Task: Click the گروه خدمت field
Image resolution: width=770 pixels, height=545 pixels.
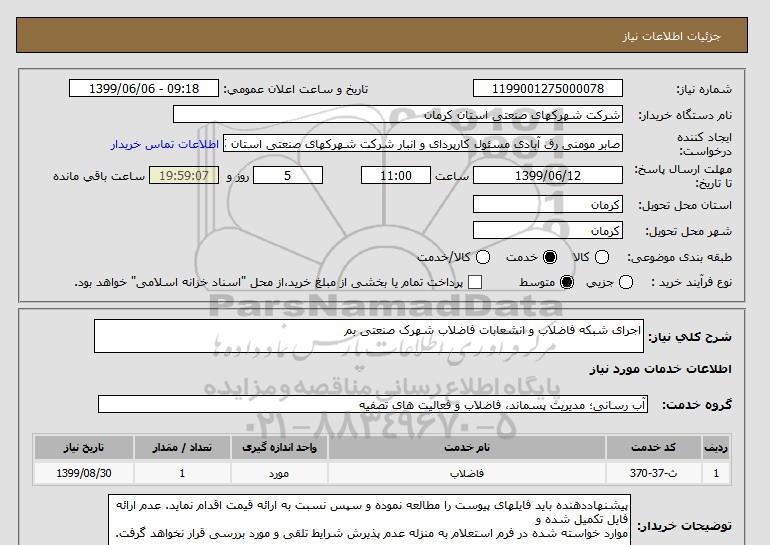Action: coord(373,405)
